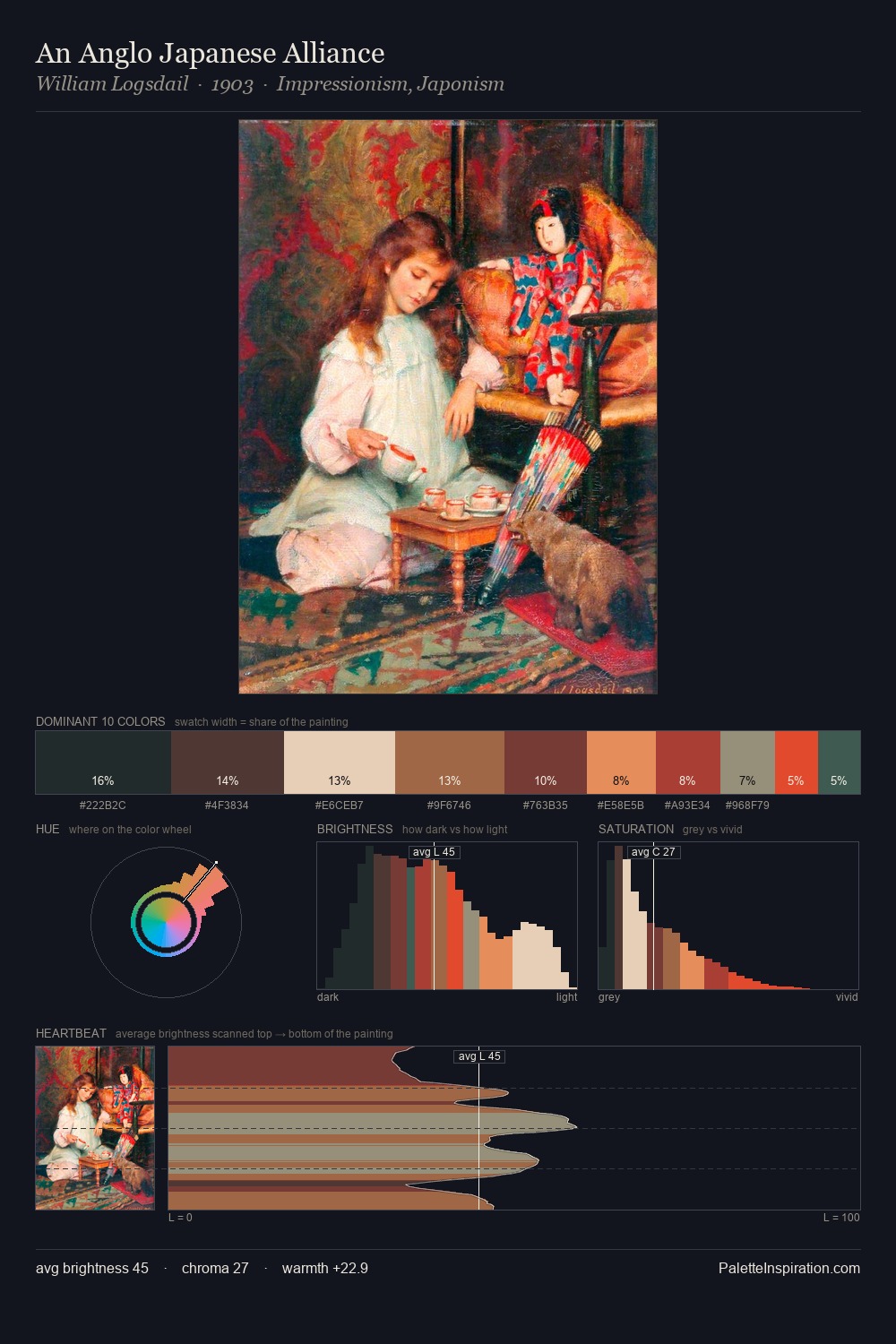Click the bright red-orange 5% swatch
Viewport: 896px width, 1344px height.
click(x=797, y=762)
